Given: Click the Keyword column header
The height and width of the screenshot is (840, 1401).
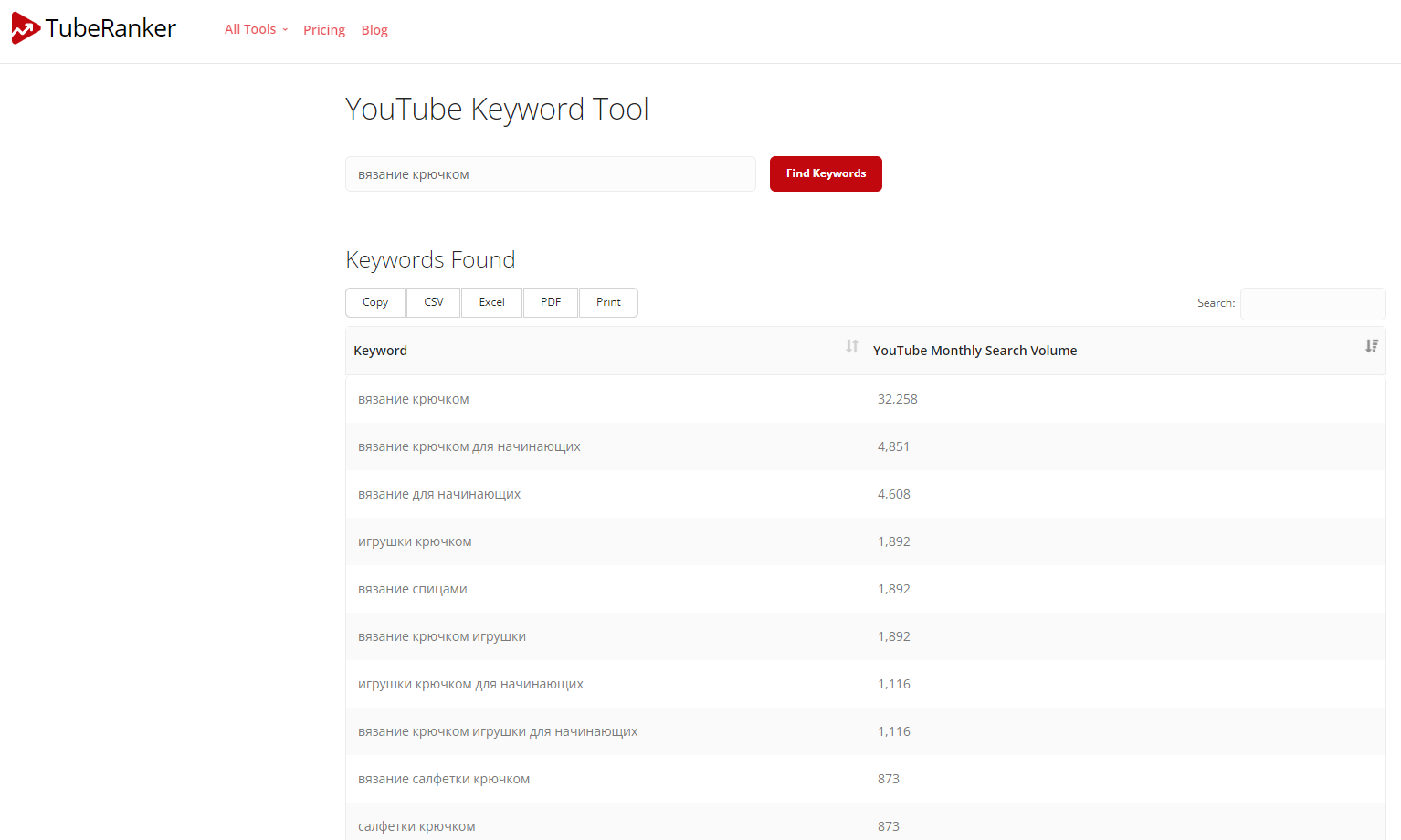Looking at the screenshot, I should click(x=381, y=351).
